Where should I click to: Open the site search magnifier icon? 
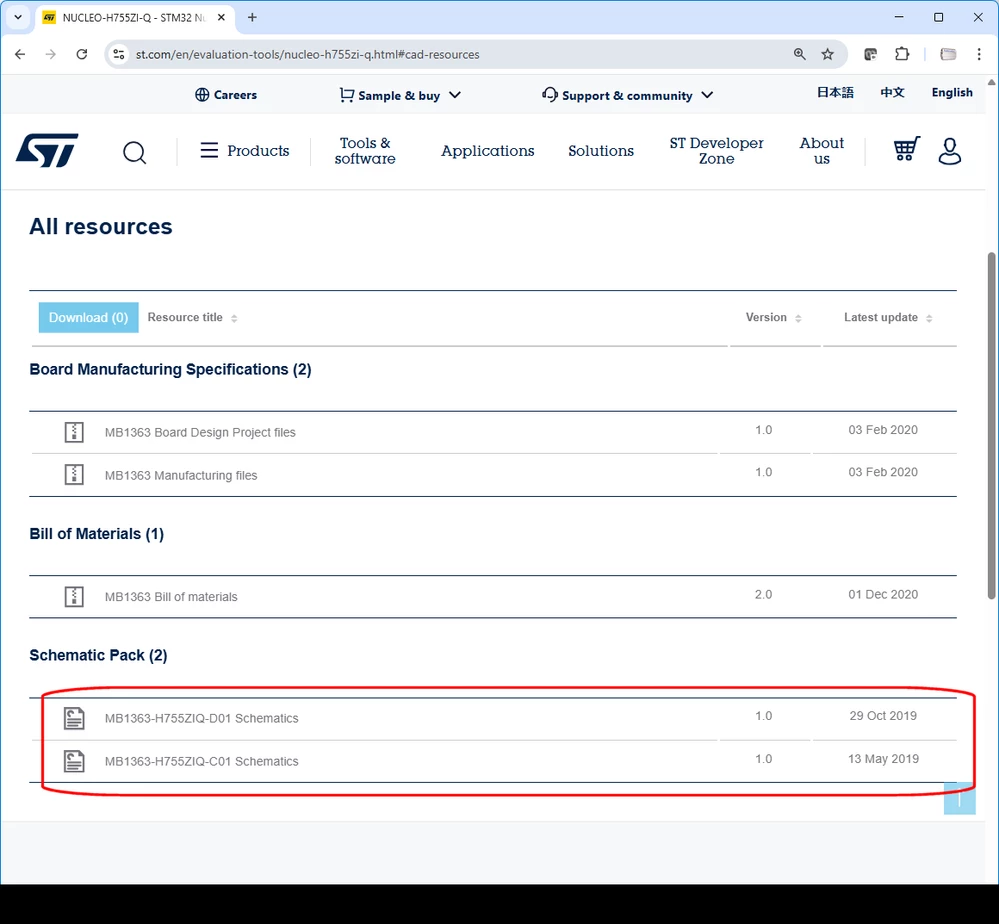pyautogui.click(x=134, y=152)
